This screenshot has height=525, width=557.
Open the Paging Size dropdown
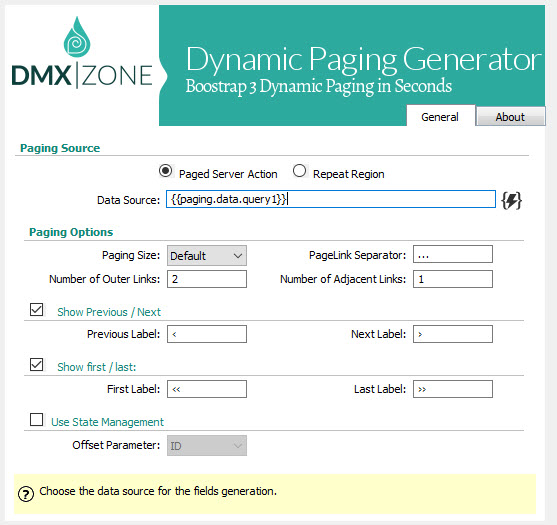tap(207, 255)
